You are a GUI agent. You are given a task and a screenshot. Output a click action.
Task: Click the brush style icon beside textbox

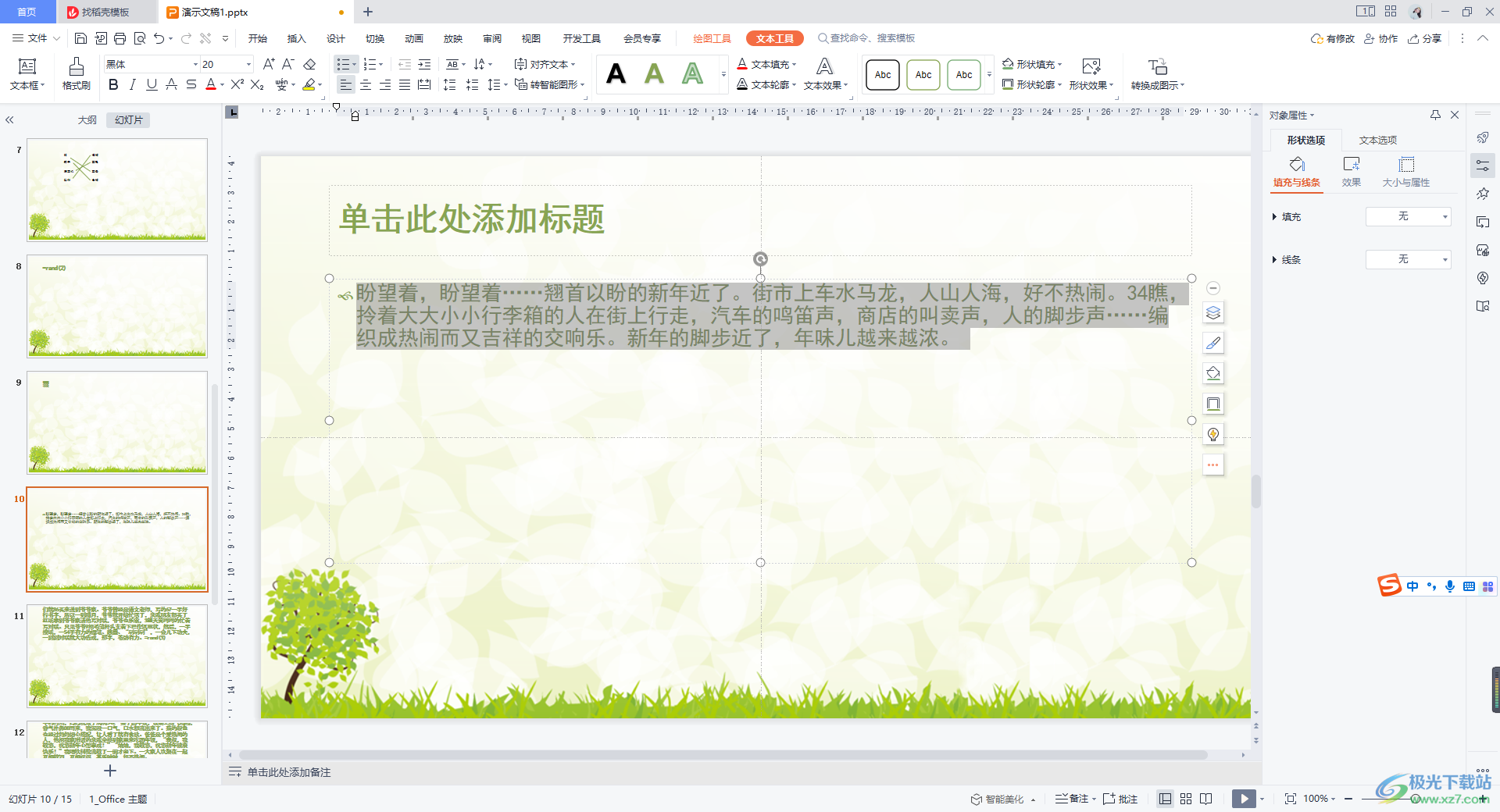tap(1213, 343)
